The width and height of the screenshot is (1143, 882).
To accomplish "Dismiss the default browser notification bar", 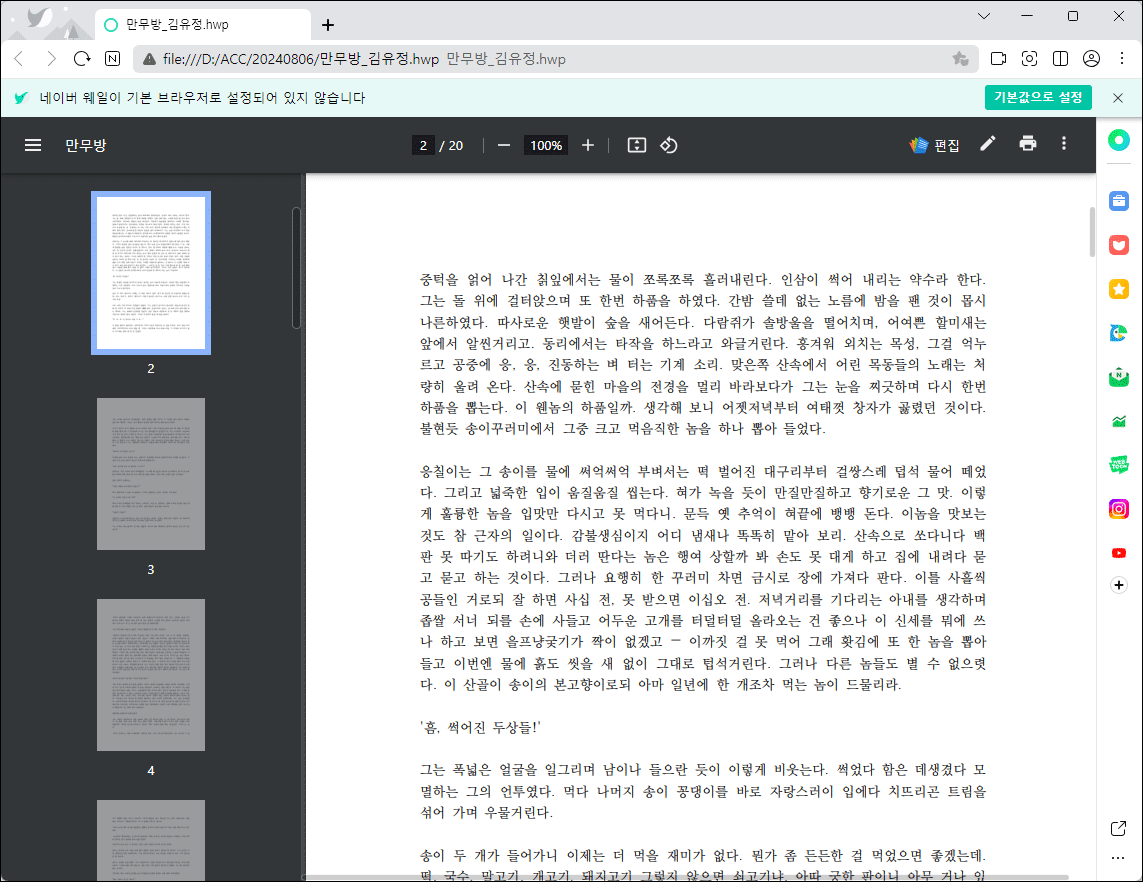I will (x=1117, y=98).
